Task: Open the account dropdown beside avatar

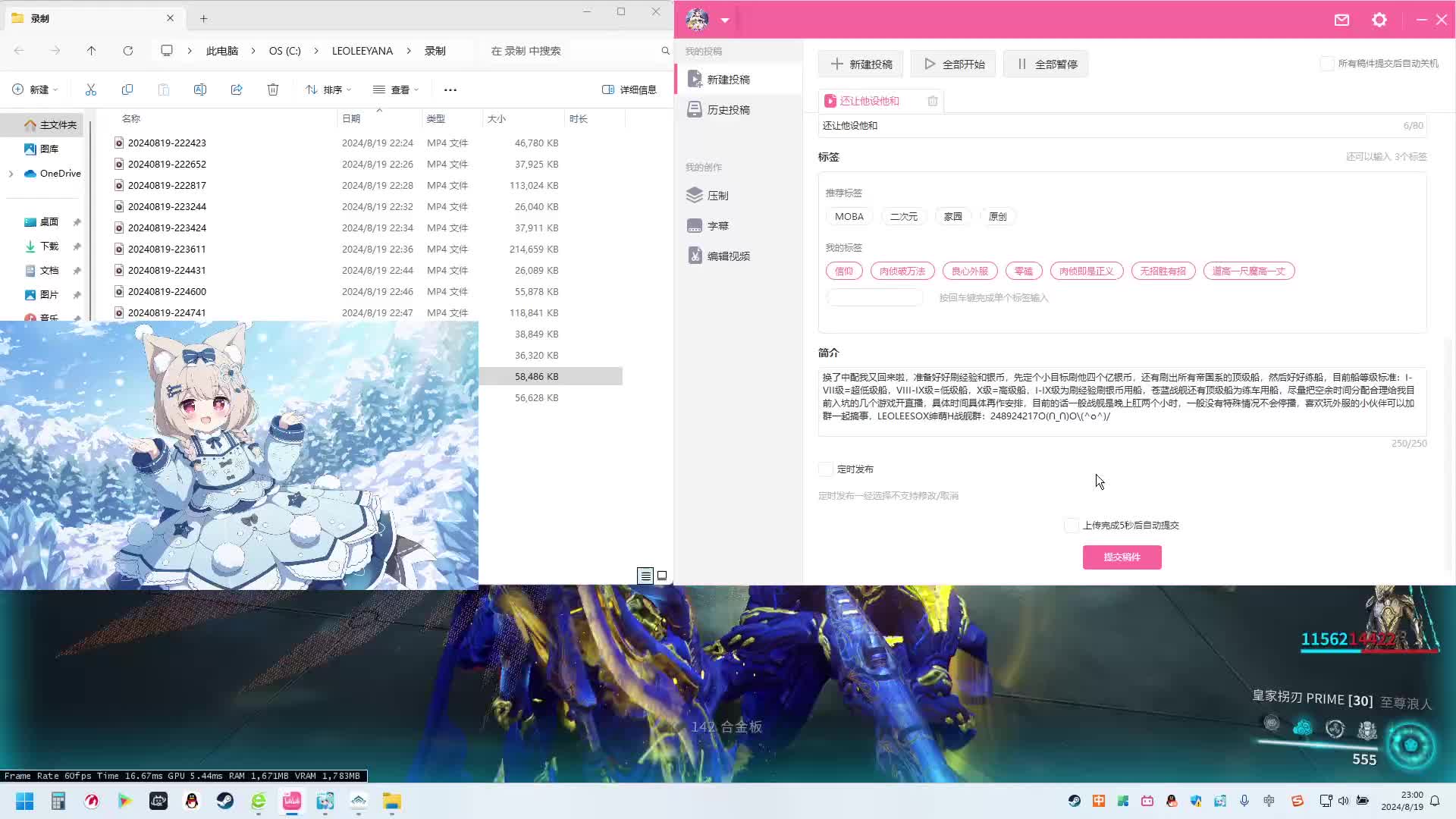Action: 725,20
